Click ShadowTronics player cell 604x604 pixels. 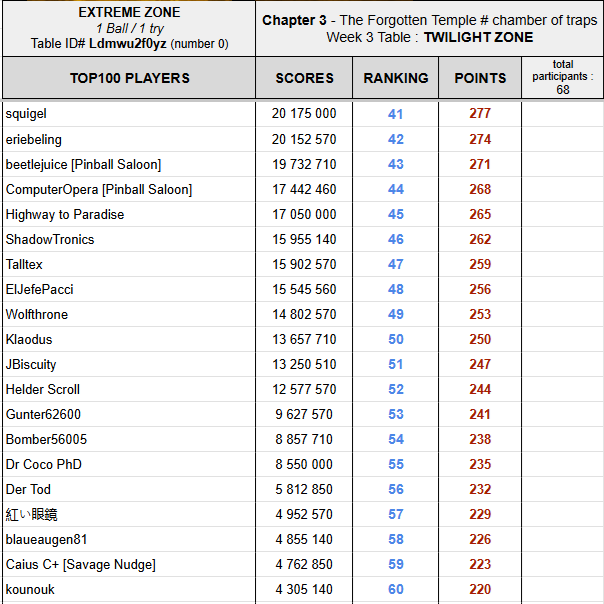pyautogui.click(x=50, y=239)
